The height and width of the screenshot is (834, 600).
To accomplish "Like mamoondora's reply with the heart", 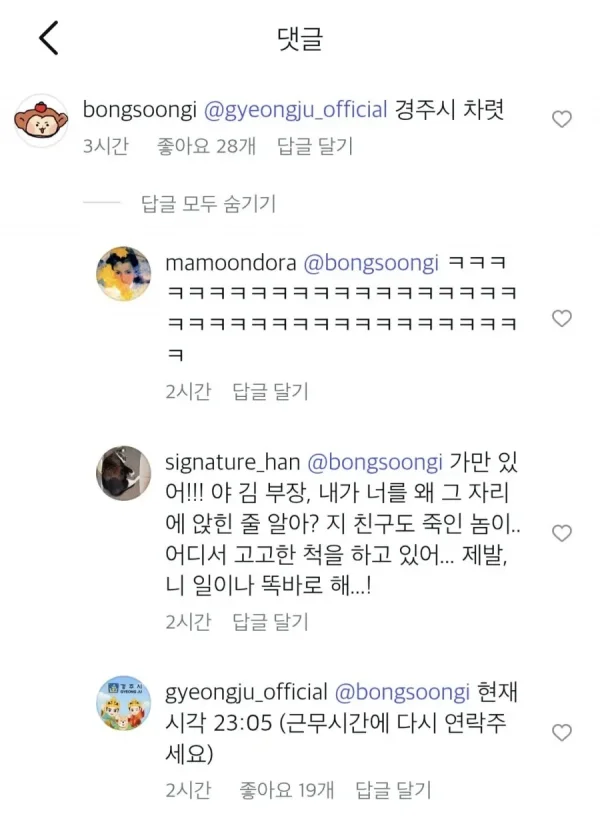I will (562, 319).
